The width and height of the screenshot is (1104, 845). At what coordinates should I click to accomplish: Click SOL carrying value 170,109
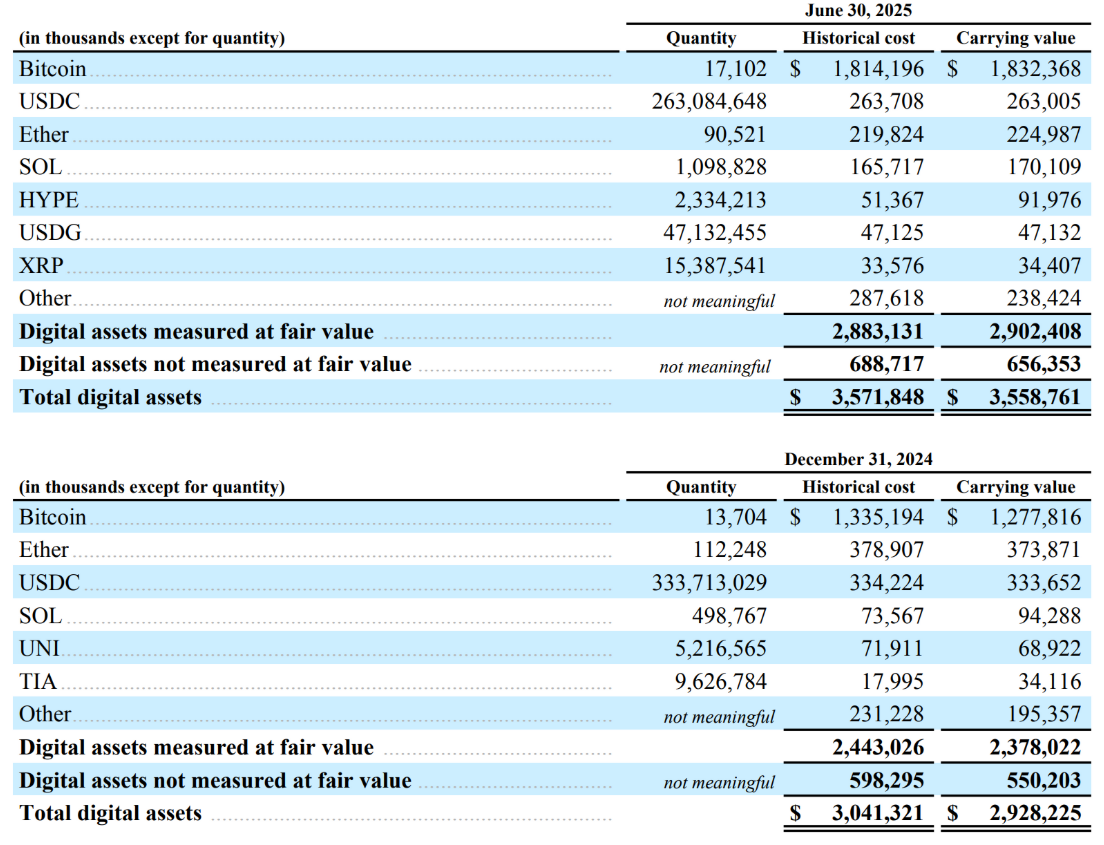[1043, 167]
